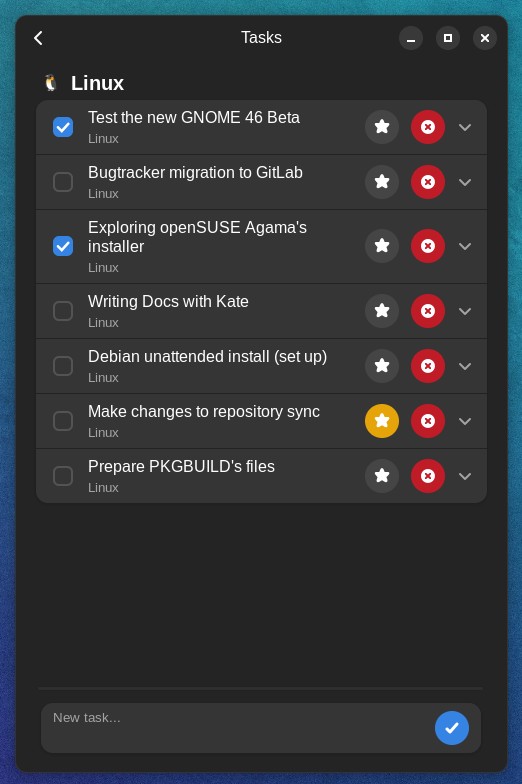Star the Exploring openSUSE Agama's installer task
Image resolution: width=522 pixels, height=784 pixels.
pyautogui.click(x=382, y=246)
